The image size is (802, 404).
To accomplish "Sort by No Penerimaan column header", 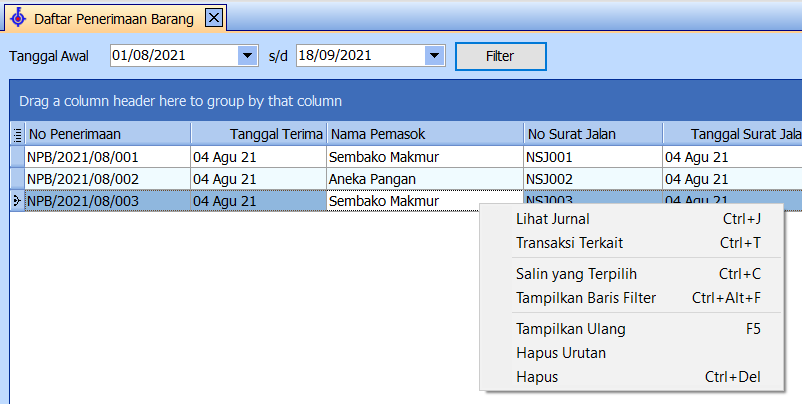I will tap(107, 134).
